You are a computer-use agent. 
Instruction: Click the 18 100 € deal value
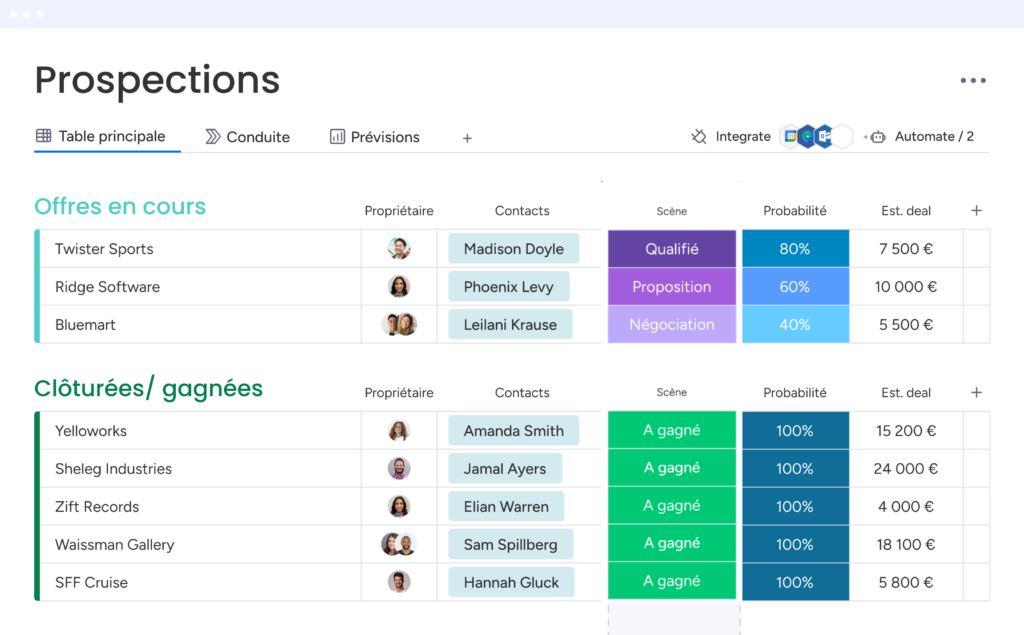pos(906,544)
